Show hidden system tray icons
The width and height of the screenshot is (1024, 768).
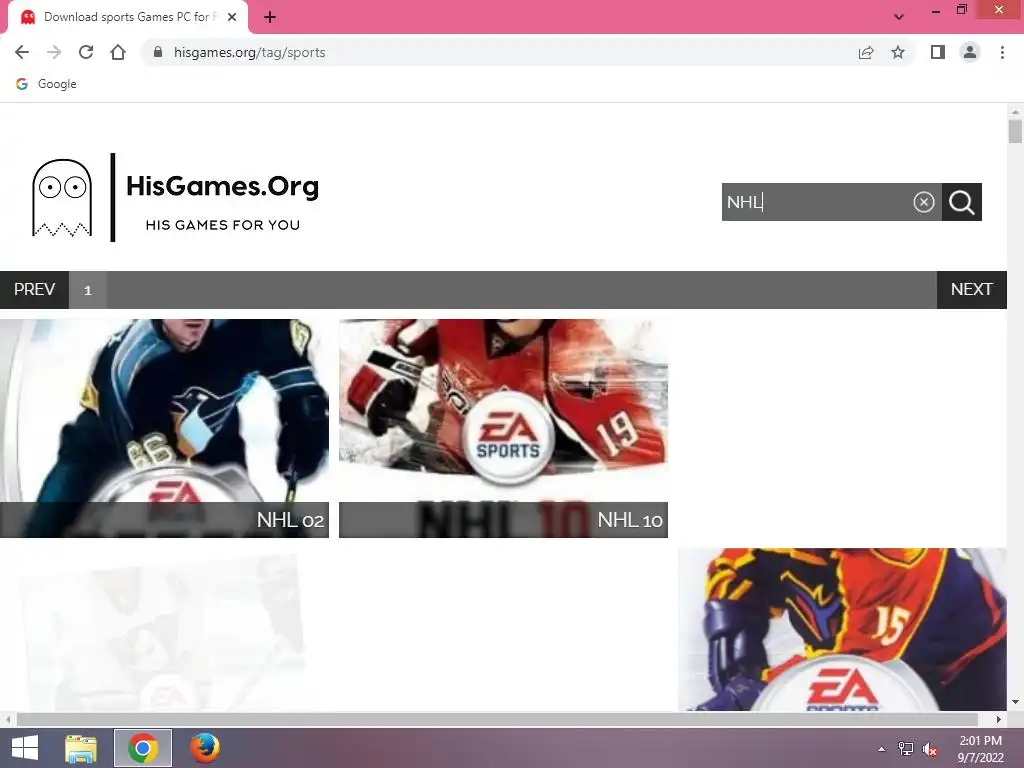coord(882,749)
